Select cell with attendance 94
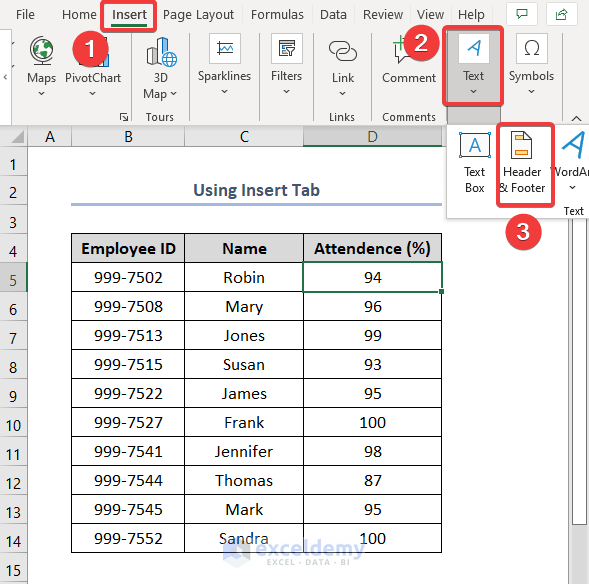Screen dimensions: 589x584 click(373, 278)
